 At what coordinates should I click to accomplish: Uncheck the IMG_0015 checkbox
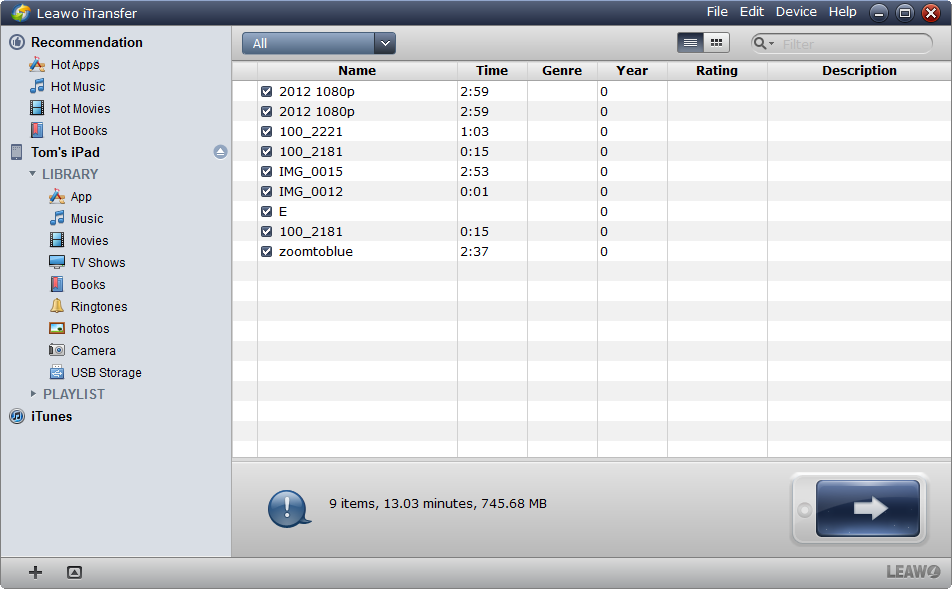tap(267, 171)
